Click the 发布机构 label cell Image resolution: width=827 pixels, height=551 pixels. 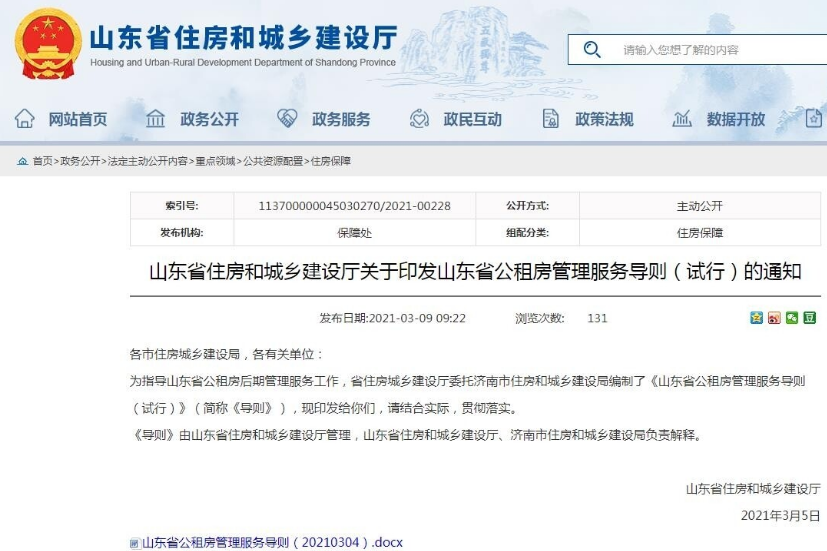(x=182, y=233)
